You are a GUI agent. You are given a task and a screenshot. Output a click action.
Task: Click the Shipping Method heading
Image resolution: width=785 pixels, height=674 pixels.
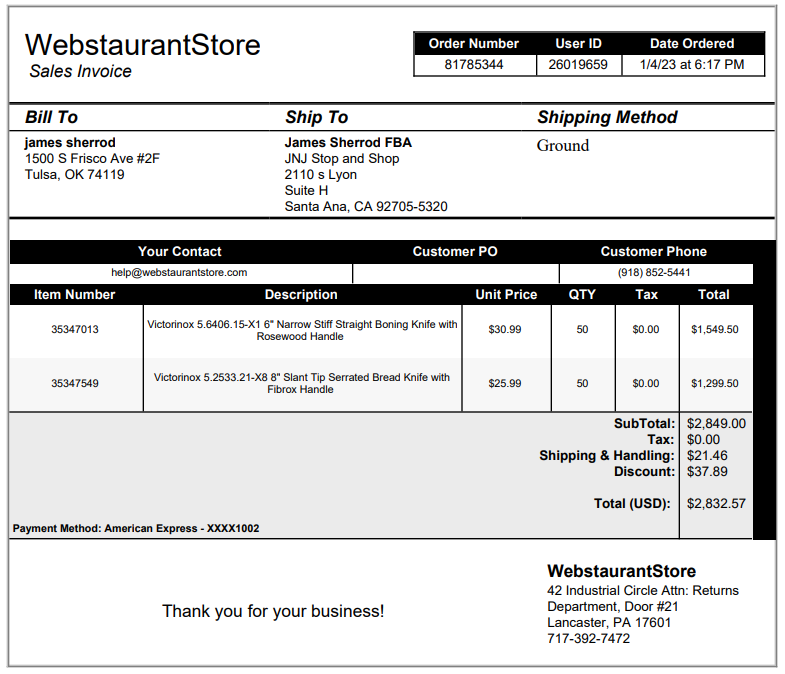tap(607, 117)
